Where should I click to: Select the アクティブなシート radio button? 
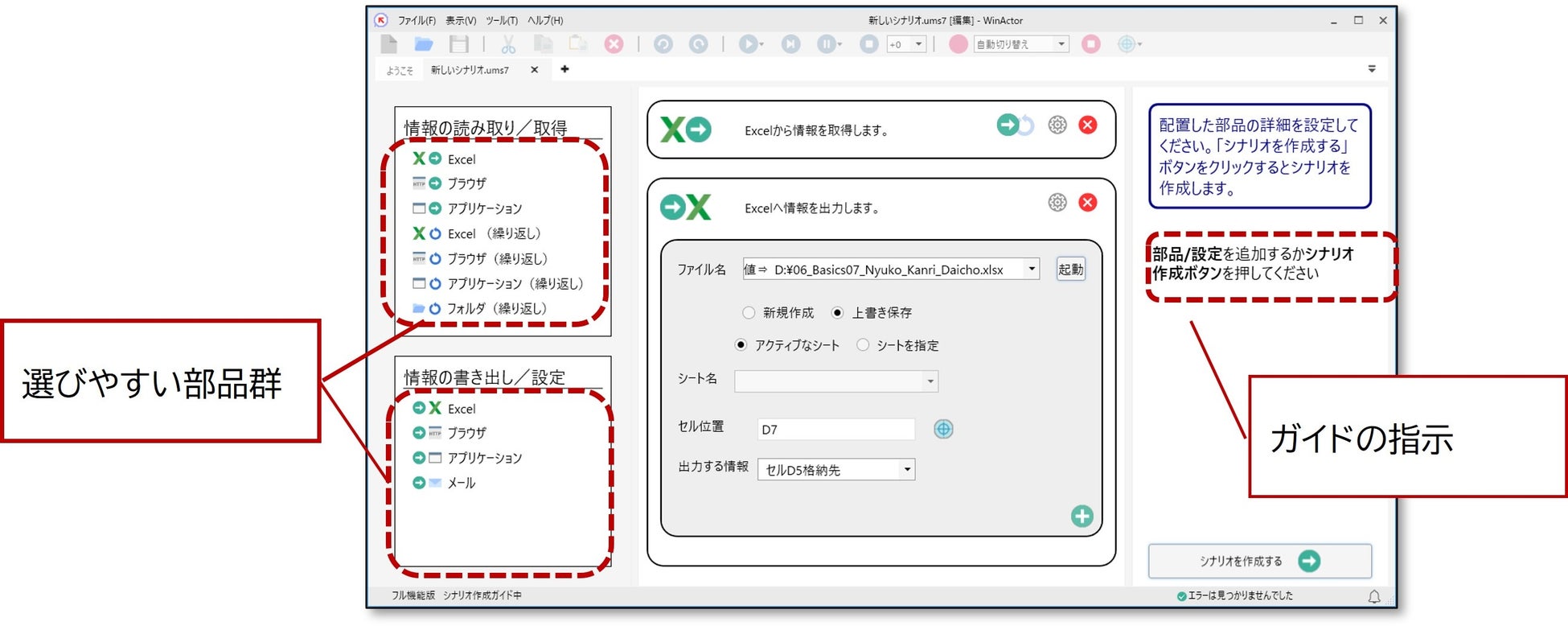(741, 344)
